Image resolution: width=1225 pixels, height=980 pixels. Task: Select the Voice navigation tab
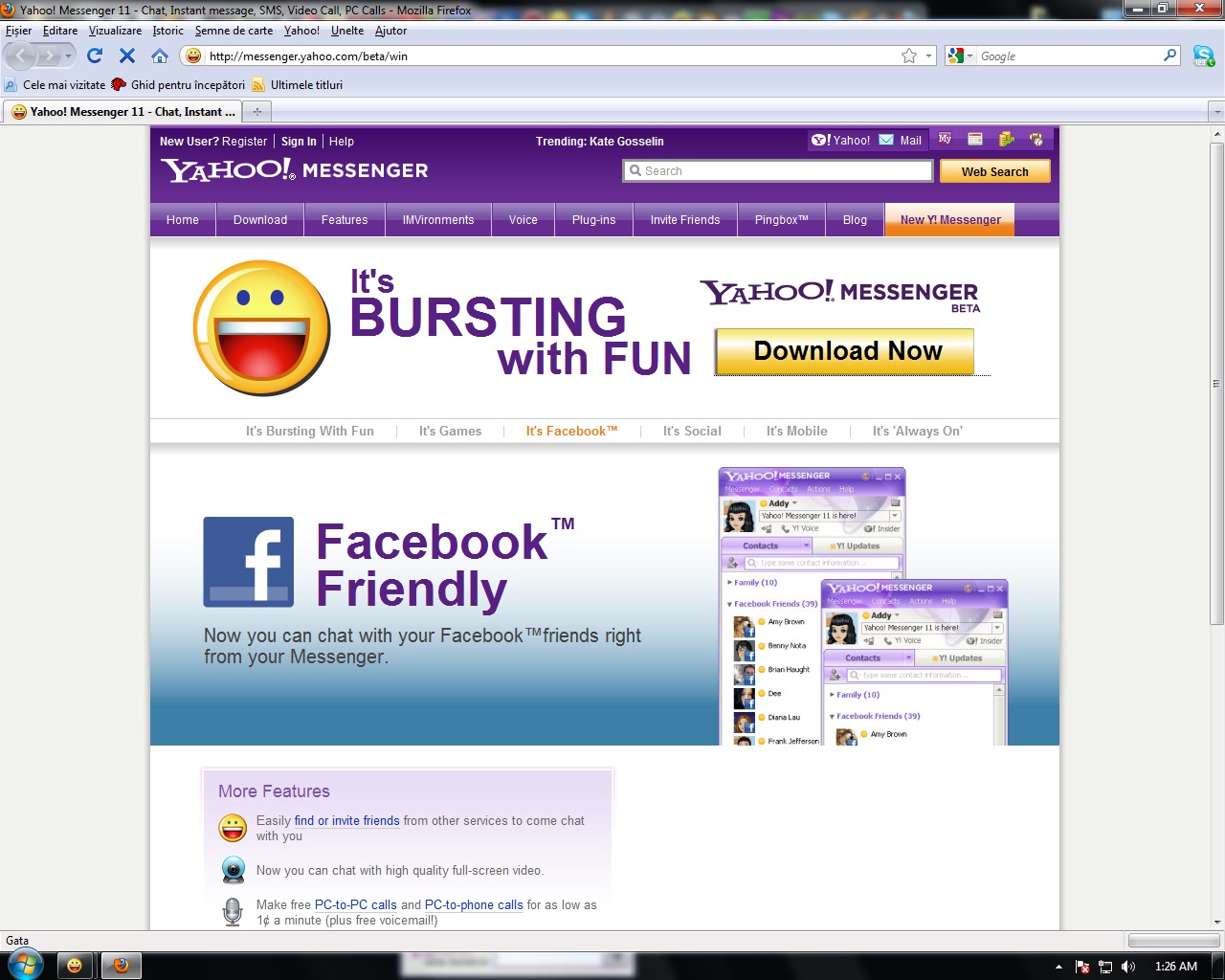[523, 220]
